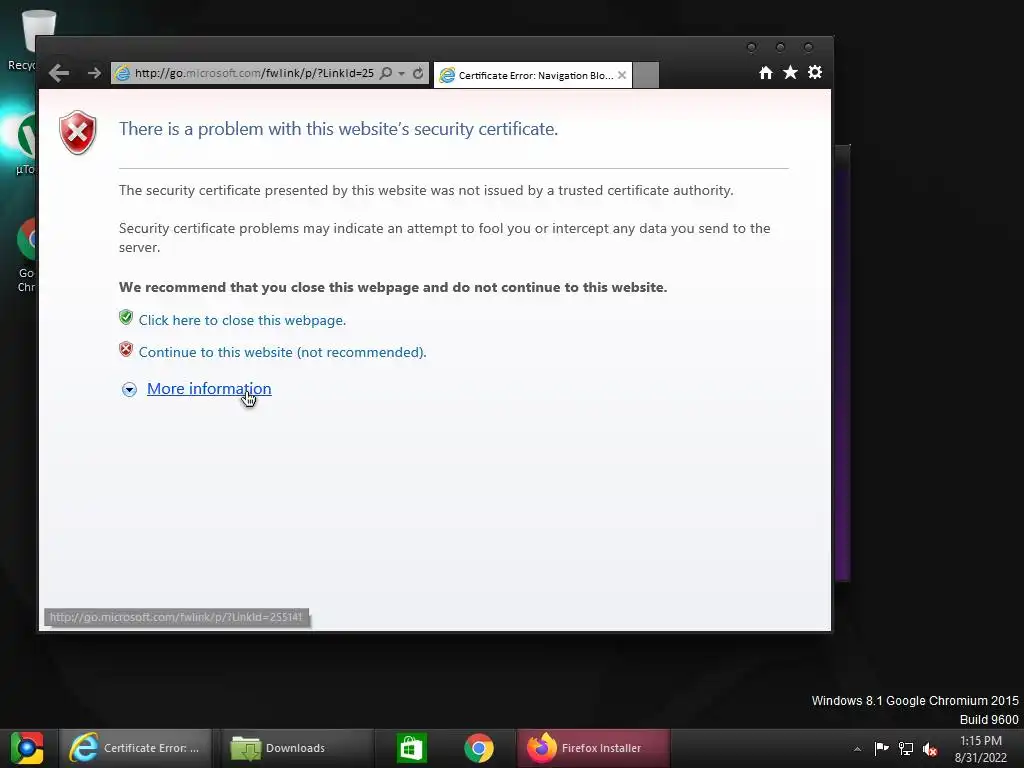This screenshot has width=1024, height=768.
Task: Click here to close this webpage link
Action: click(x=242, y=320)
